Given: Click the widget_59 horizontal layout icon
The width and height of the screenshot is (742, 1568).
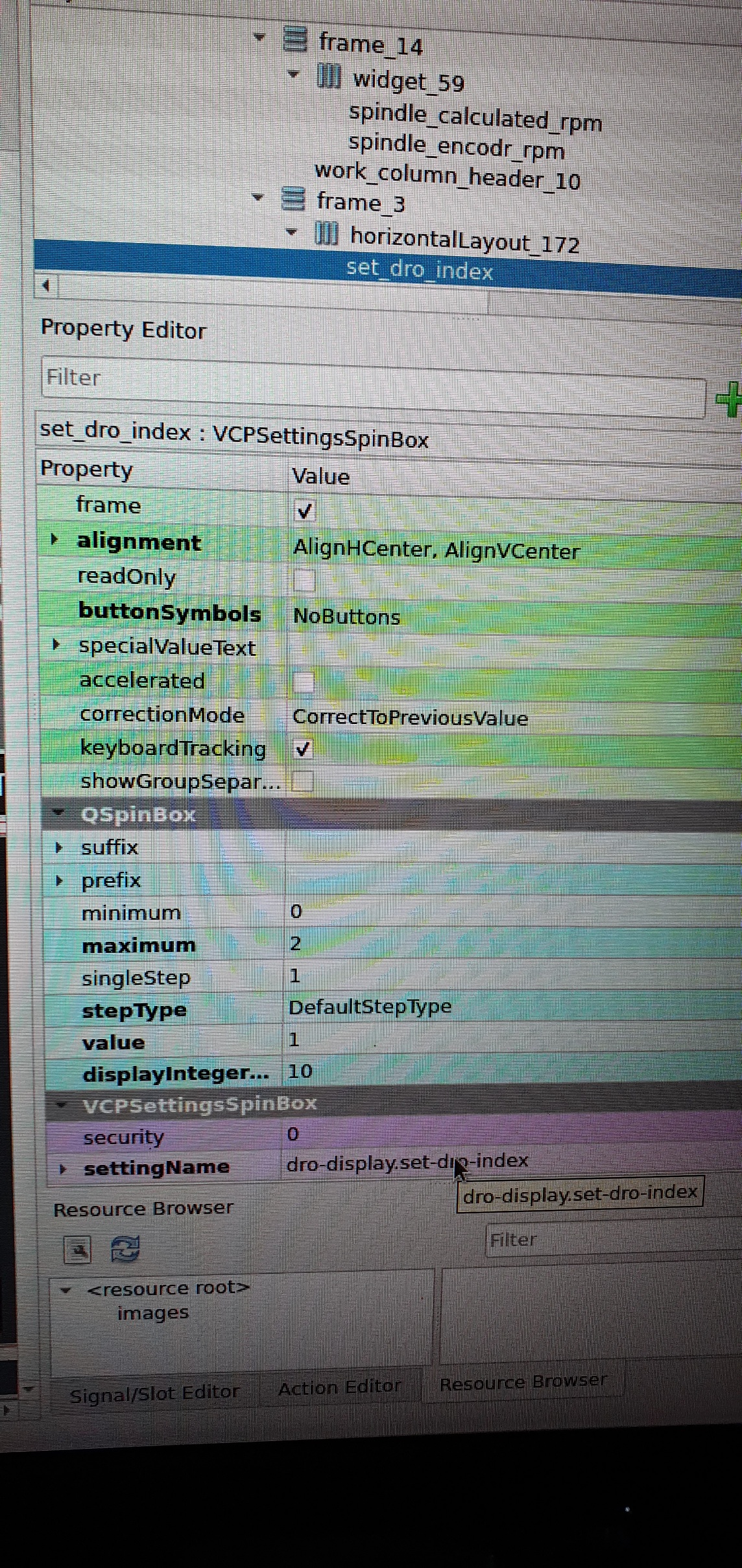Looking at the screenshot, I should pos(328,76).
